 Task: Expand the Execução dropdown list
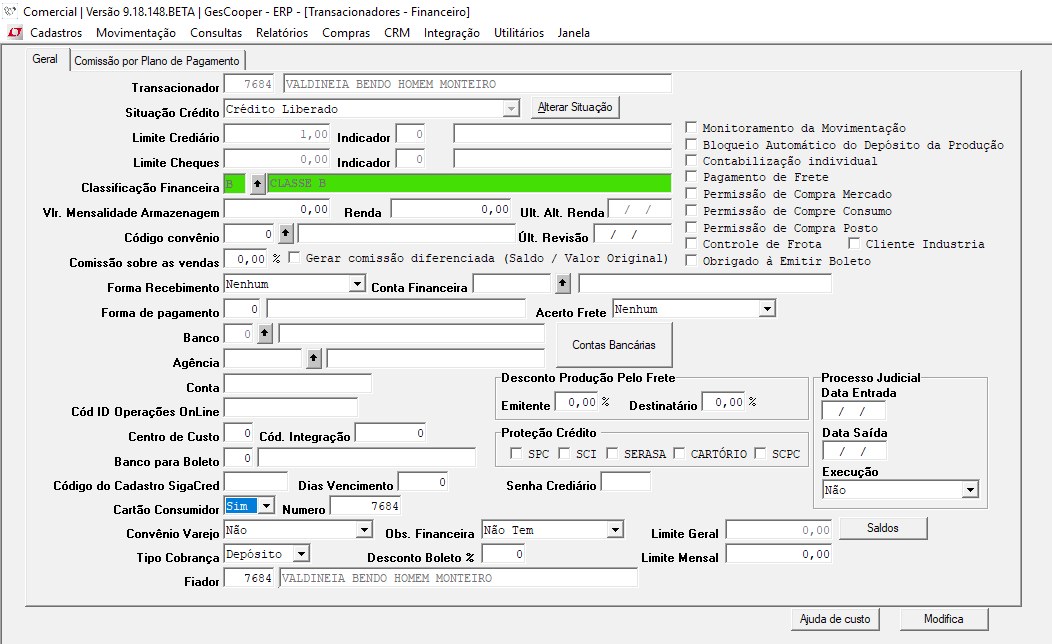tap(969, 490)
